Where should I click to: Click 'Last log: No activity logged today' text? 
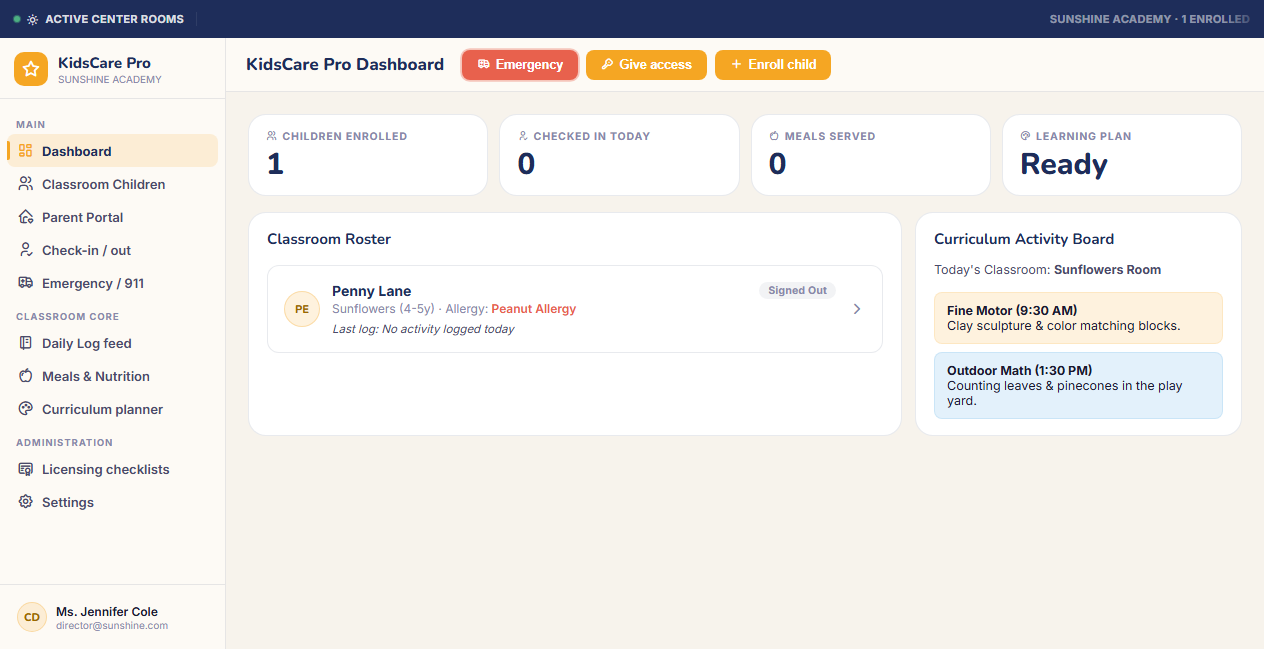click(423, 329)
